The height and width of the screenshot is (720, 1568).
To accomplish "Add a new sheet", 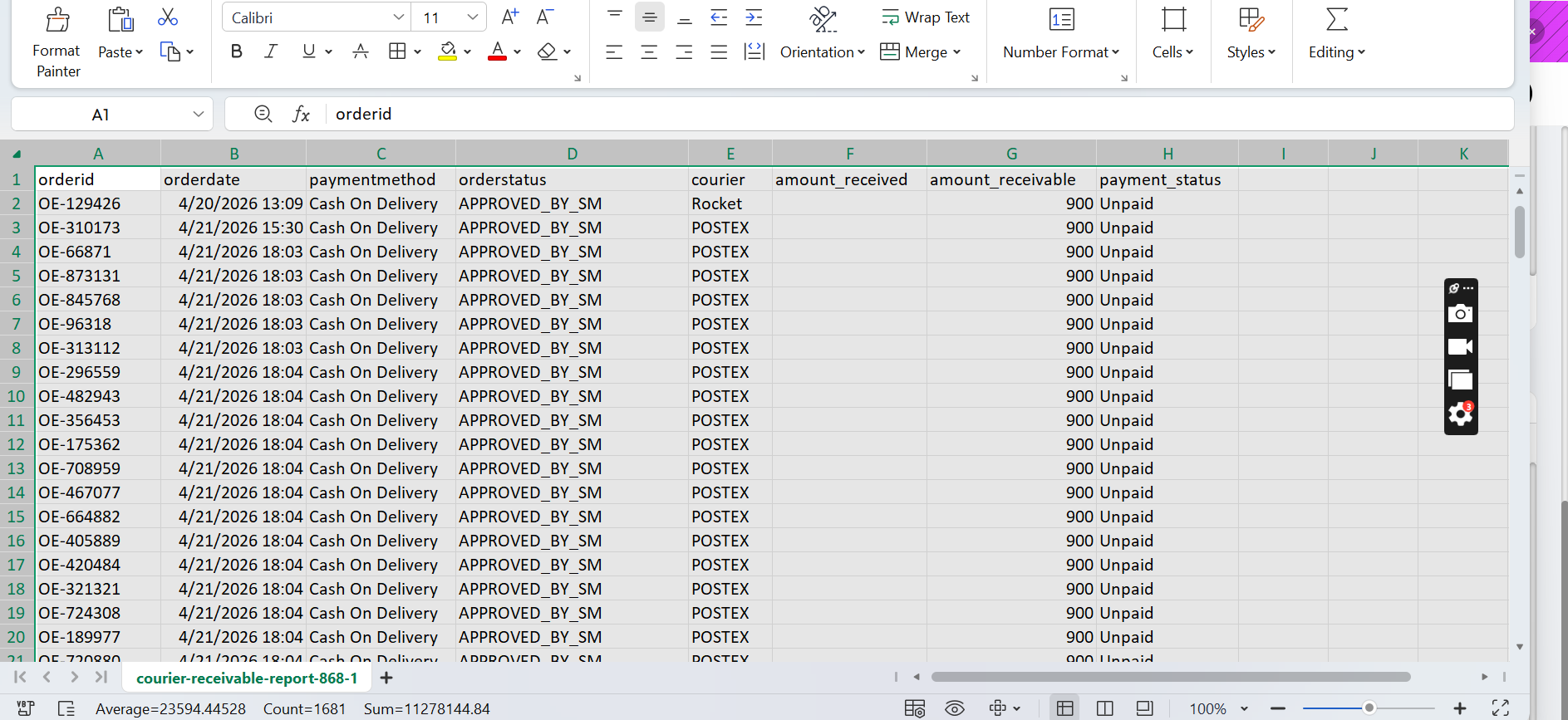I will [386, 678].
